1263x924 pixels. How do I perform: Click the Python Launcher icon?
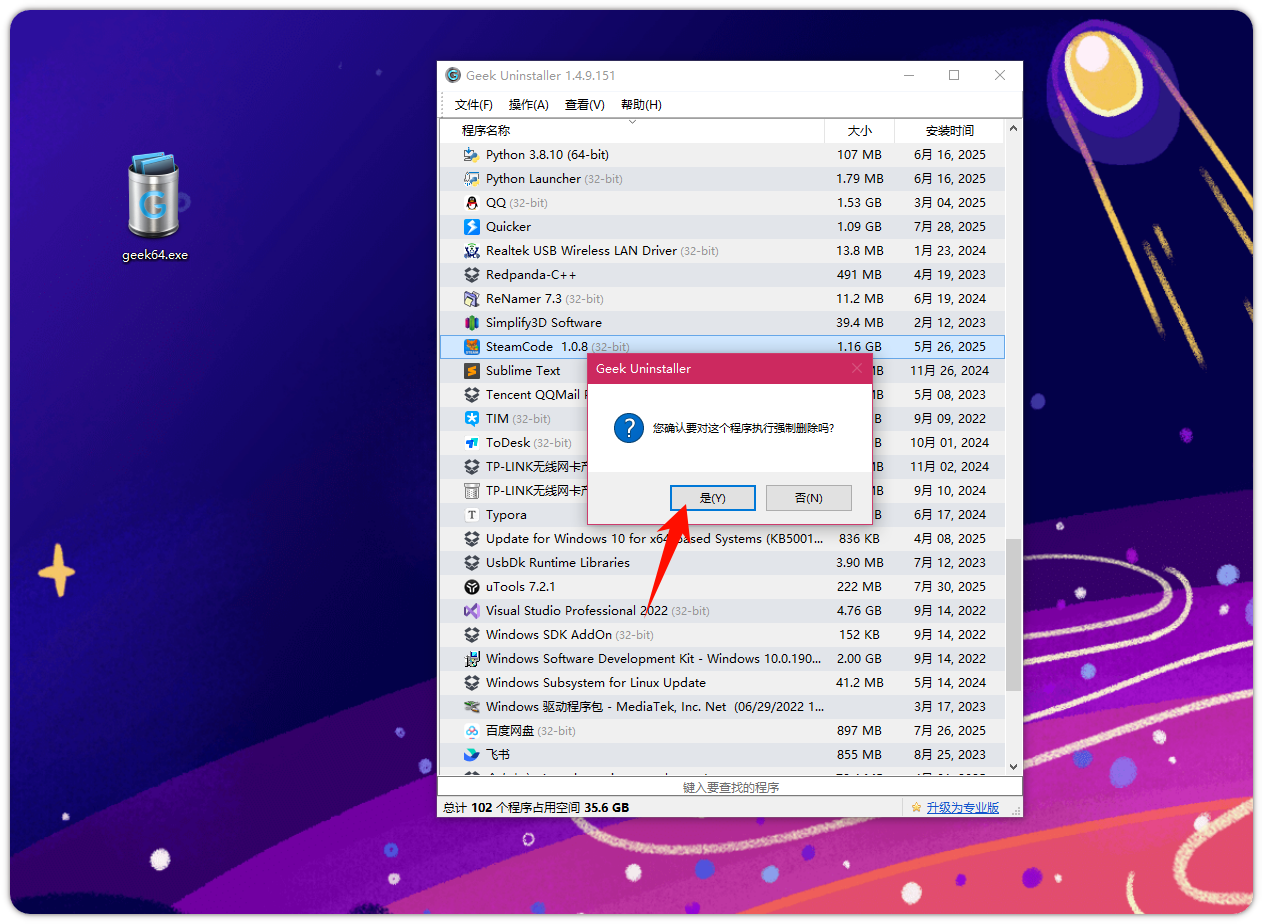point(472,179)
